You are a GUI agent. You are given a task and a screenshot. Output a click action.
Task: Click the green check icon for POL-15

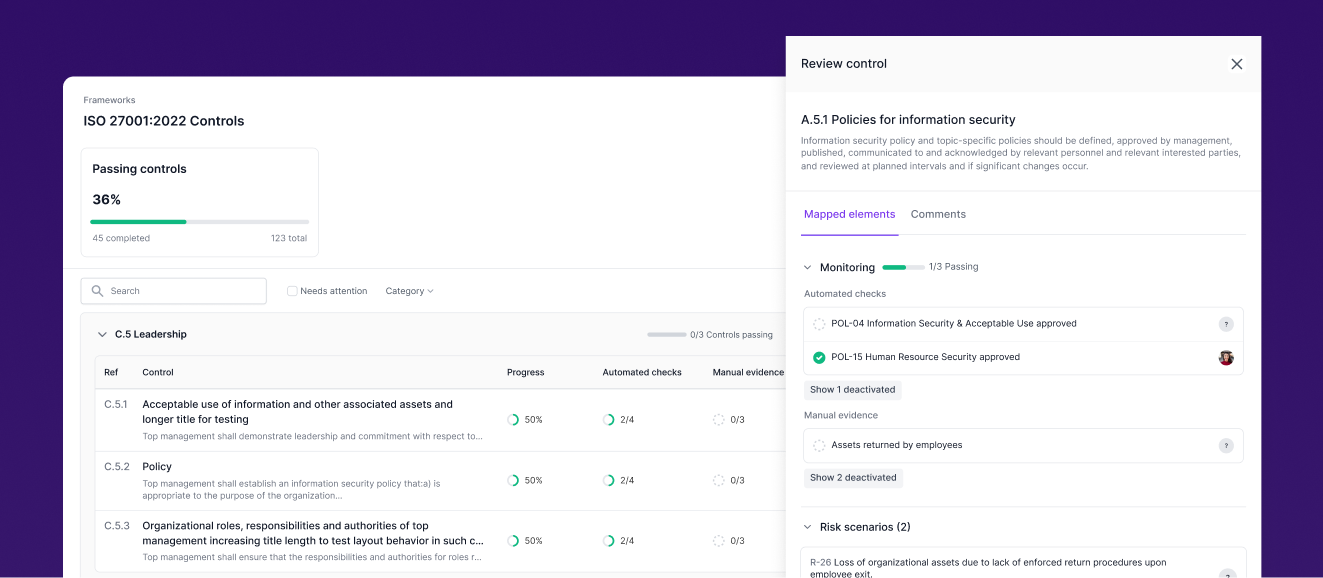(819, 357)
